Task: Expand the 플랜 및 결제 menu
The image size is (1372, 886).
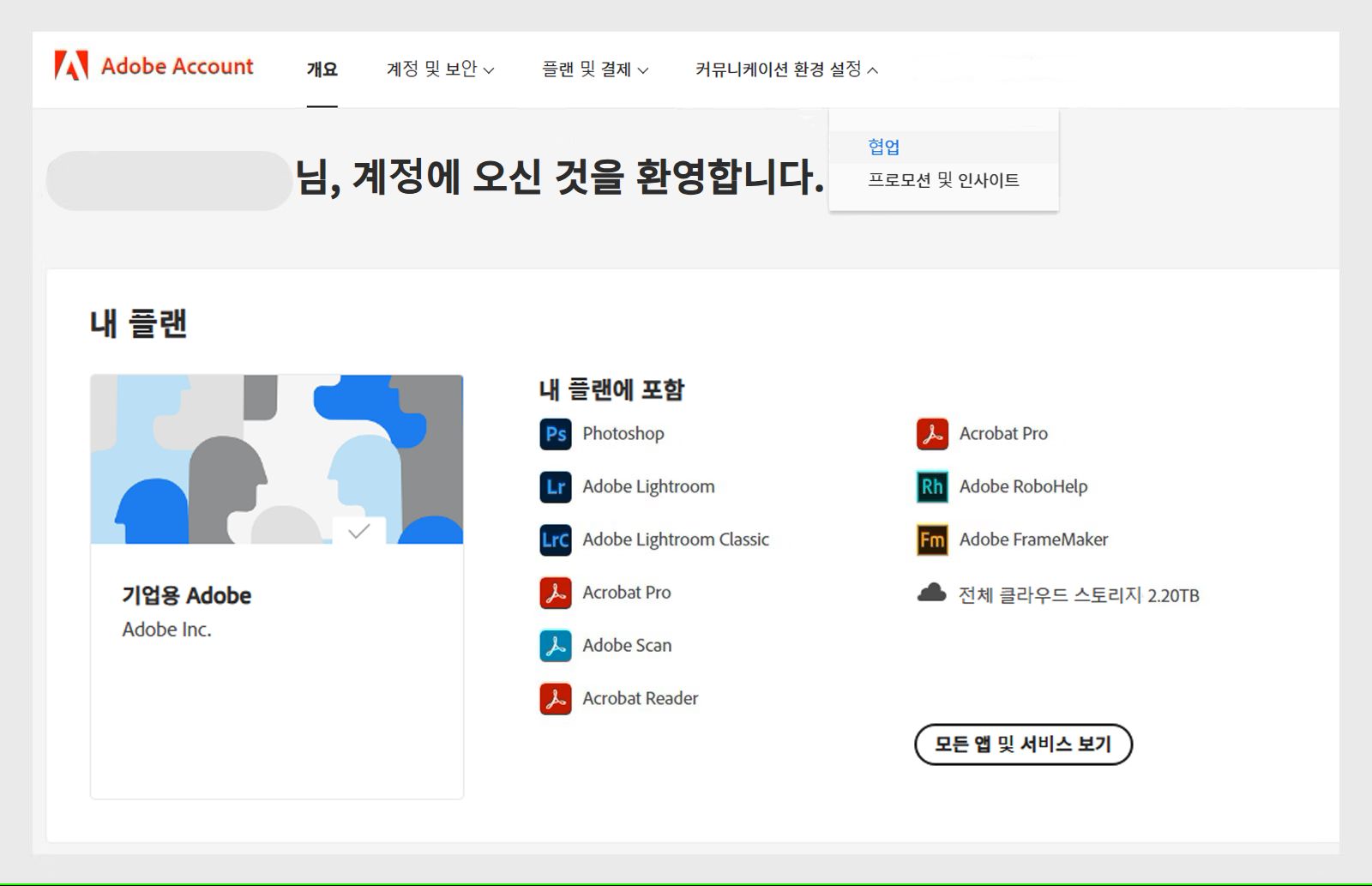Action: 595,69
